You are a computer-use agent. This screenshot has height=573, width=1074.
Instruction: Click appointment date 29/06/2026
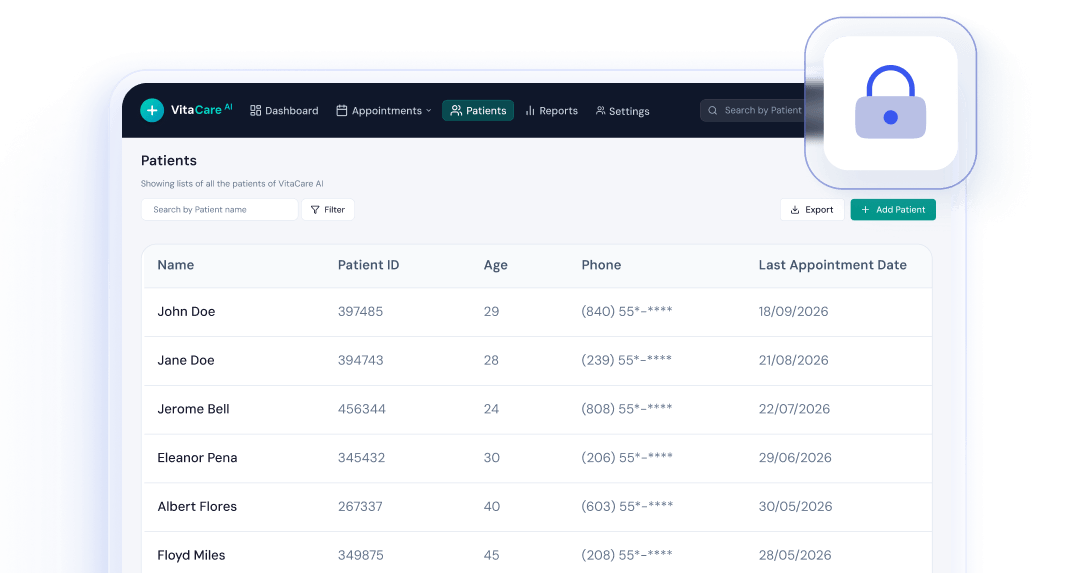(x=795, y=457)
